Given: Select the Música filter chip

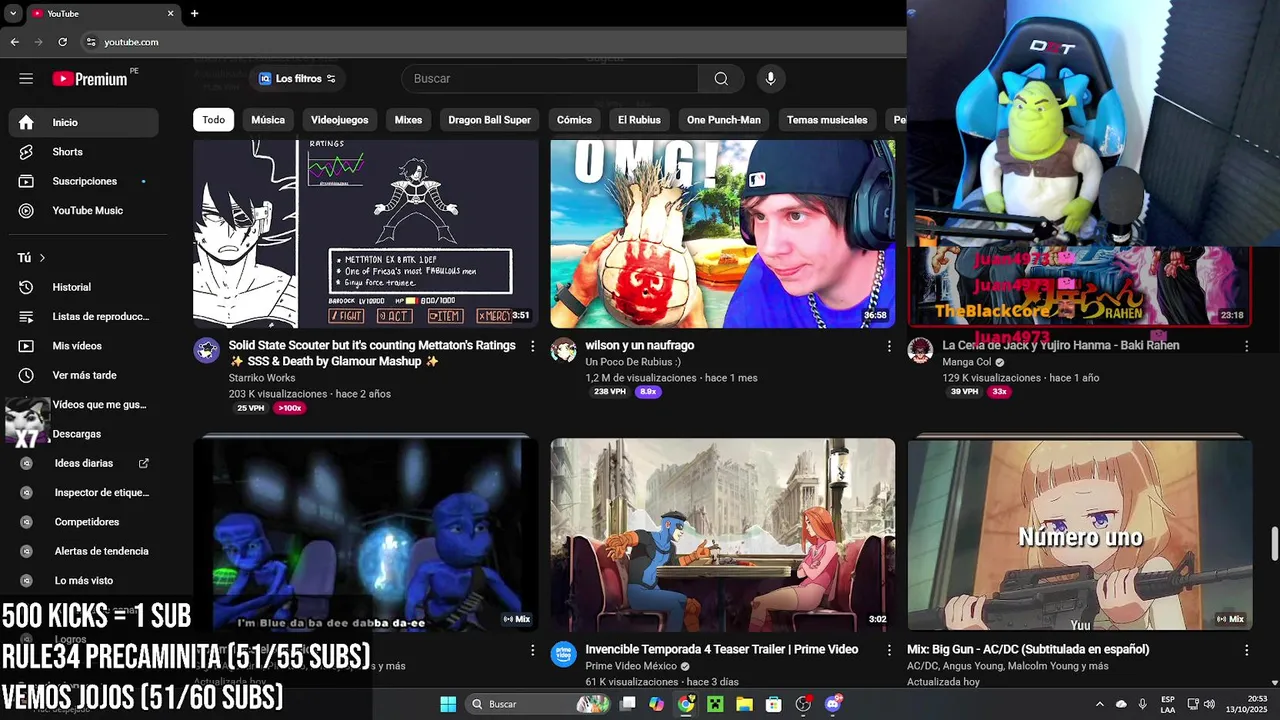Looking at the screenshot, I should 268,120.
